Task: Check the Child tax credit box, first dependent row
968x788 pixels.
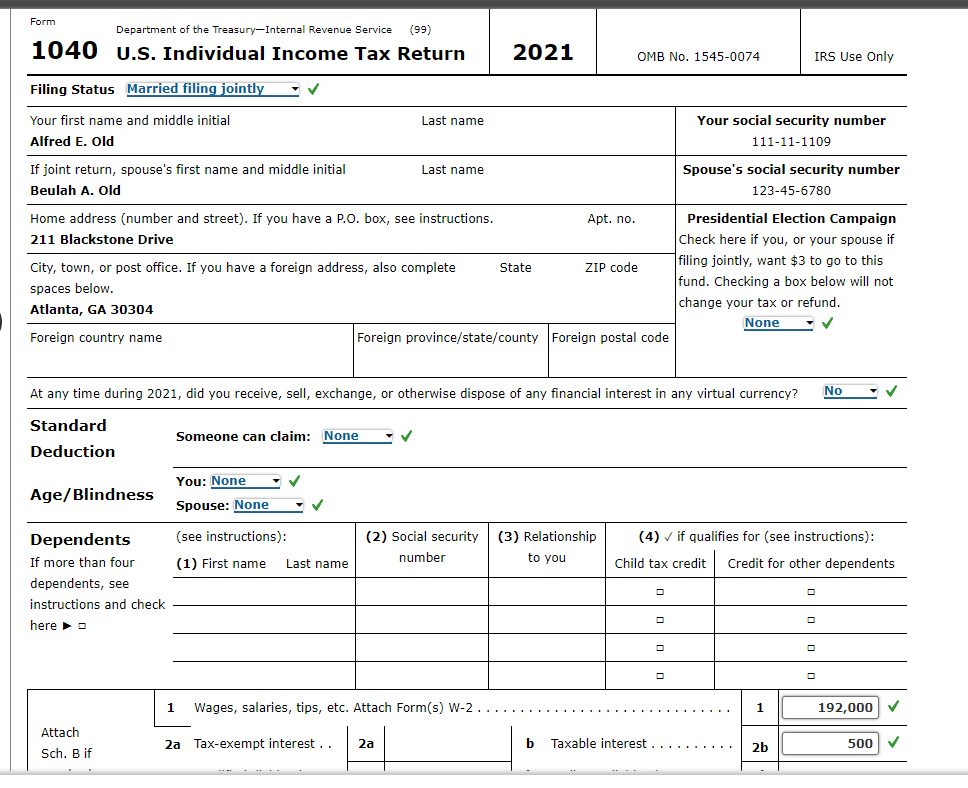Action: coord(658,592)
